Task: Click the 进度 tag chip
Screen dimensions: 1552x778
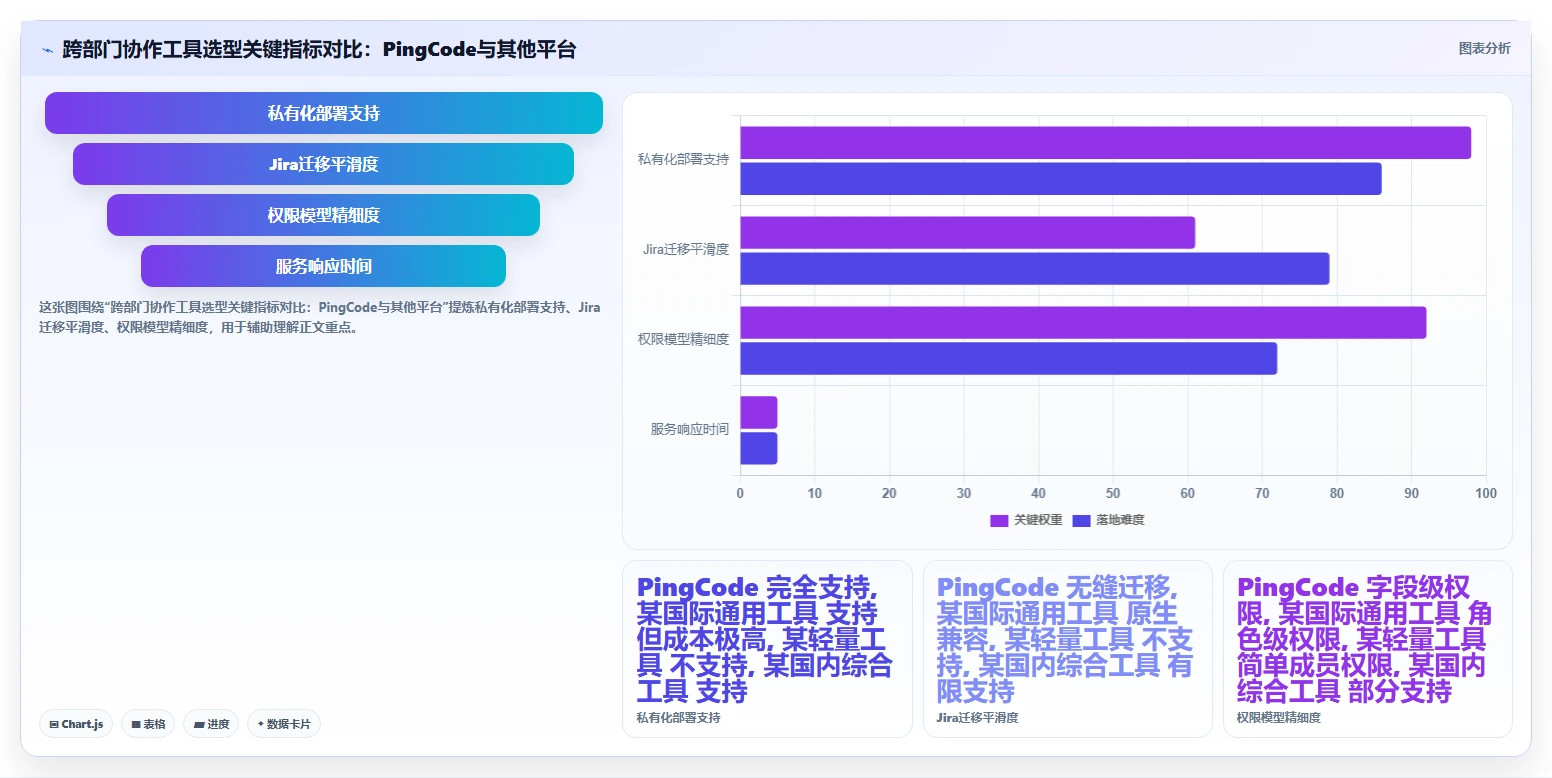Action: [x=211, y=724]
